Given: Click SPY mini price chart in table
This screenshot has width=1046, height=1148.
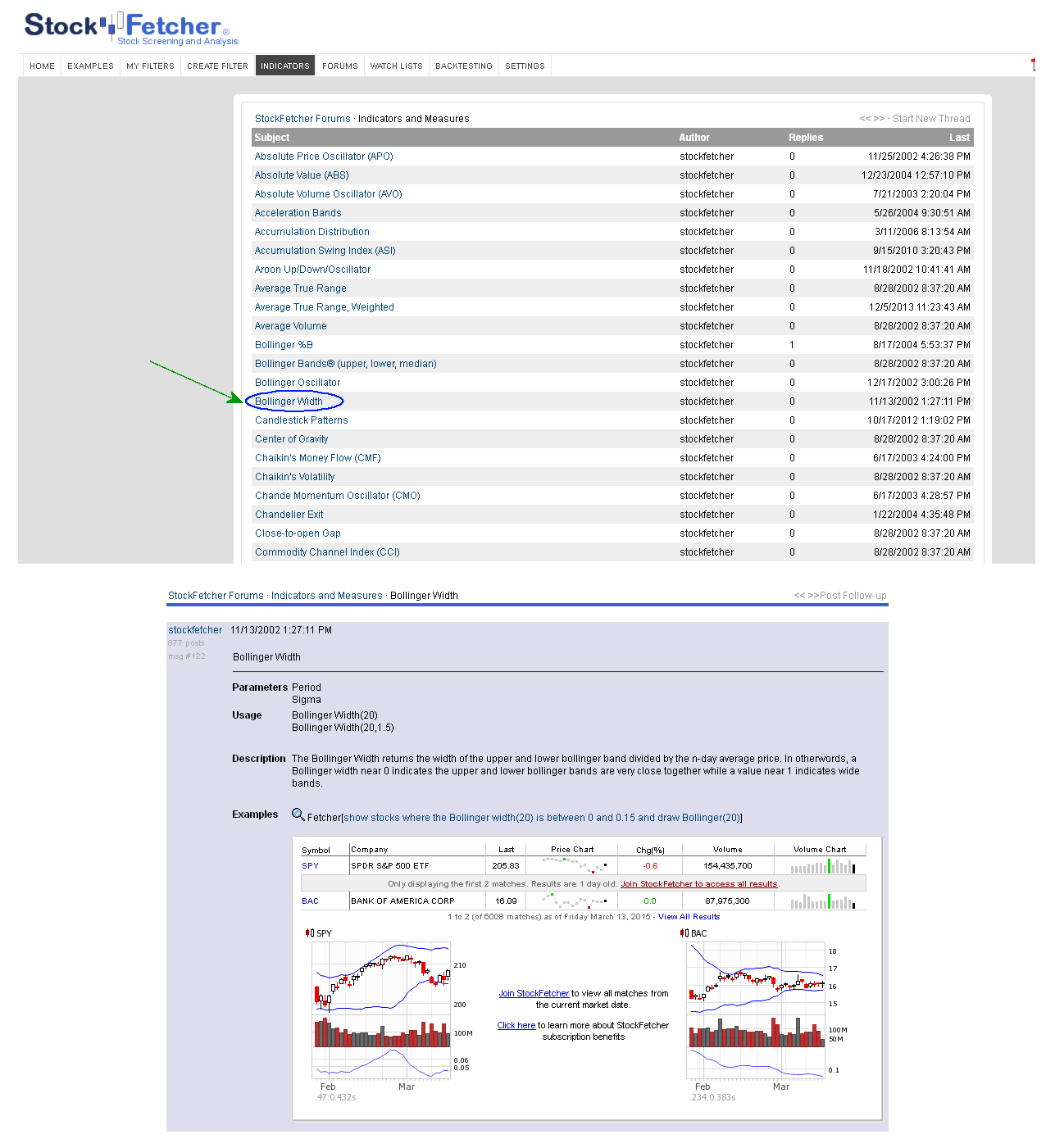Looking at the screenshot, I should (574, 865).
